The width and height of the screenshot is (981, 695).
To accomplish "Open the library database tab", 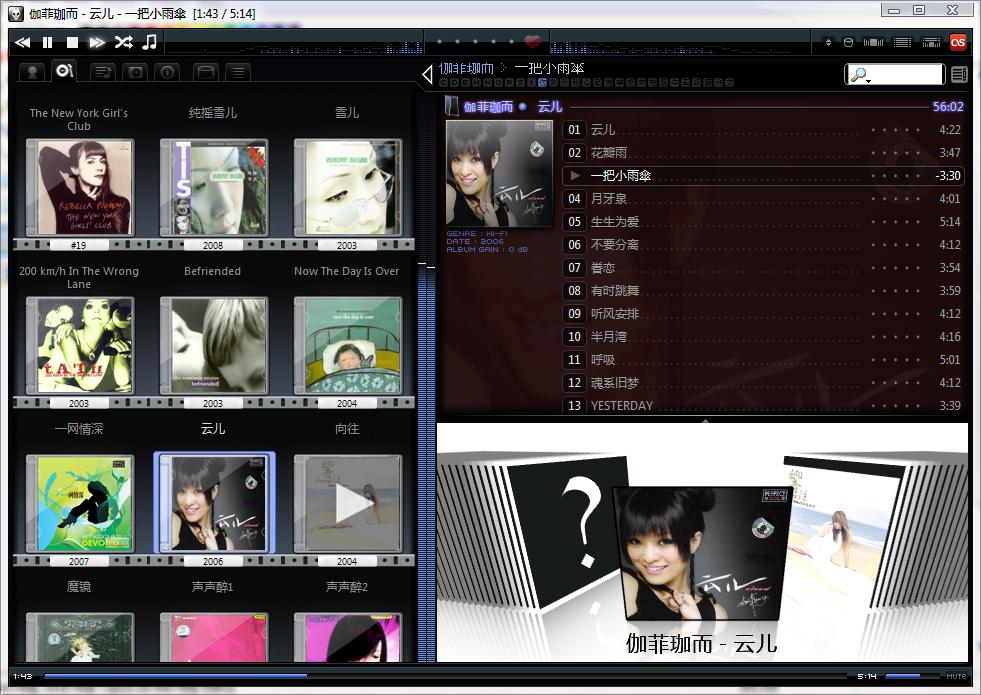I will coord(206,73).
